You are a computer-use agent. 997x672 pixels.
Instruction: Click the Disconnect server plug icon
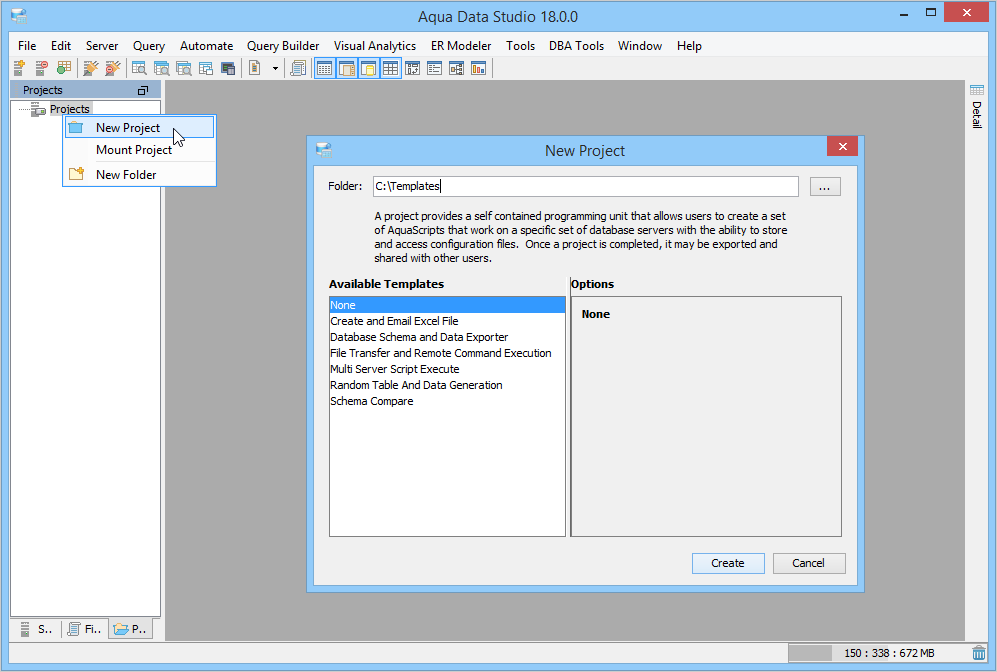pyautogui.click(x=113, y=68)
